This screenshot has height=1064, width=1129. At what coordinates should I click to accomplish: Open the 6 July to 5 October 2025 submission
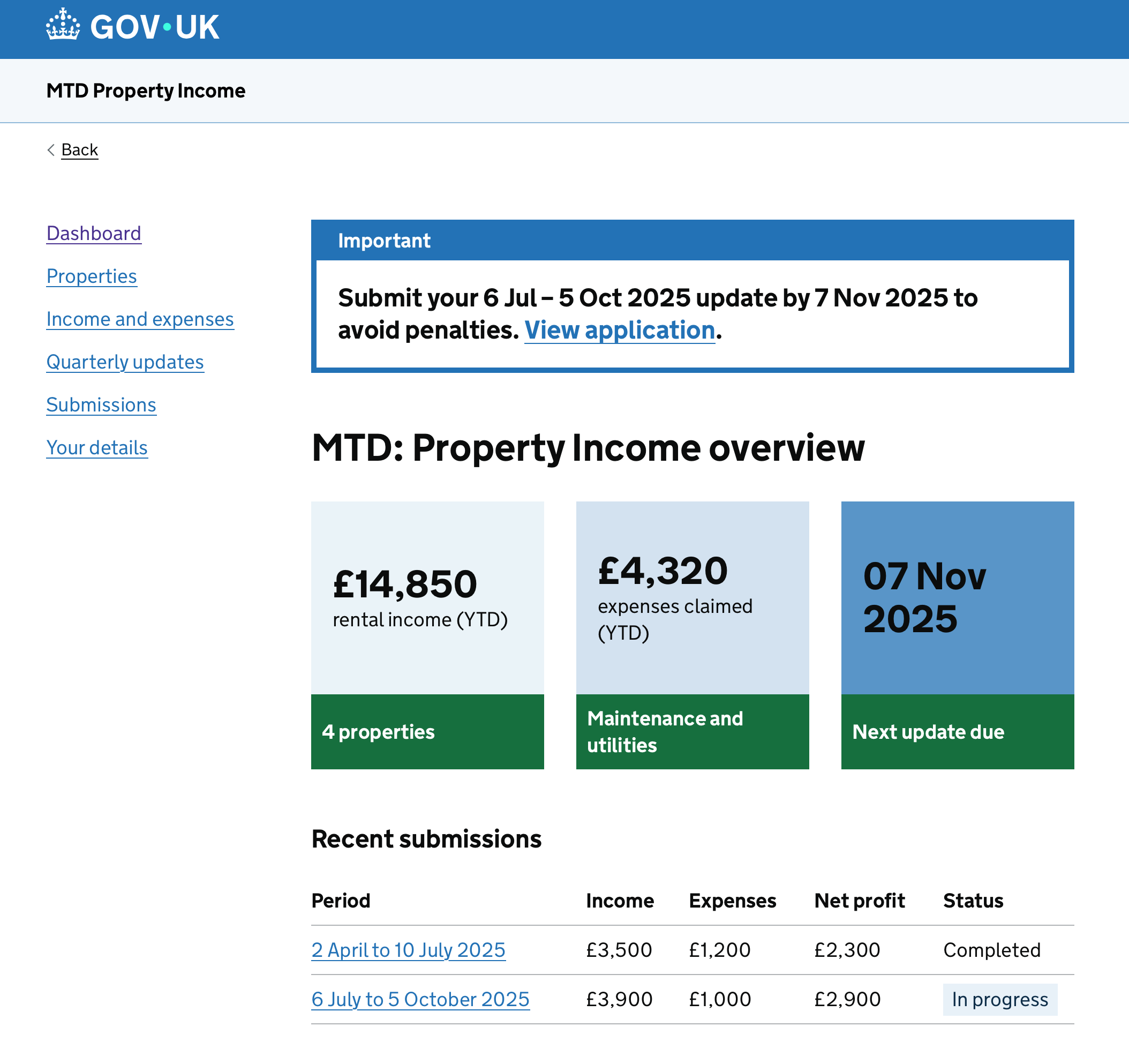click(x=420, y=999)
